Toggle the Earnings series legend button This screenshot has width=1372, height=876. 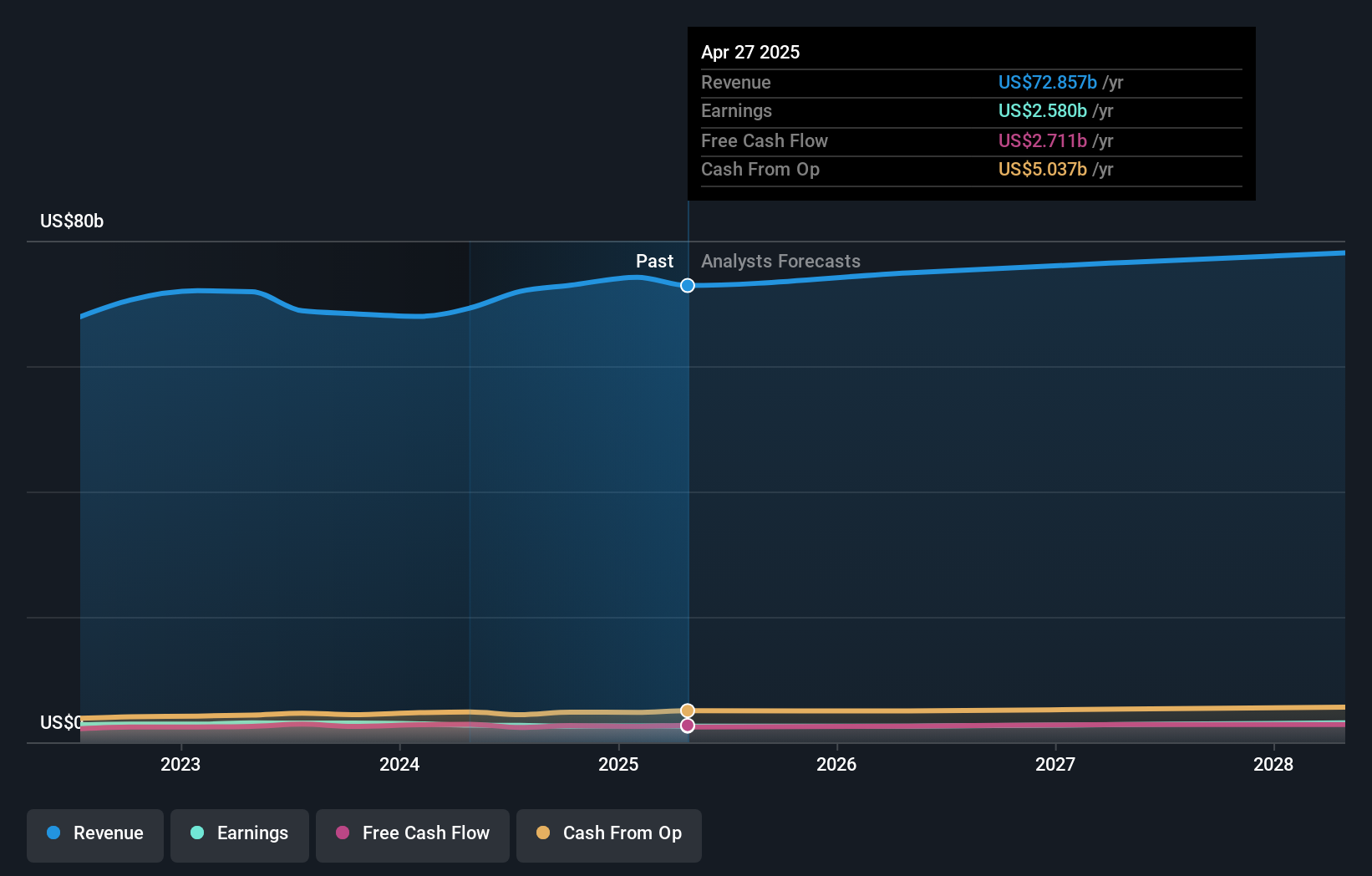tap(240, 835)
